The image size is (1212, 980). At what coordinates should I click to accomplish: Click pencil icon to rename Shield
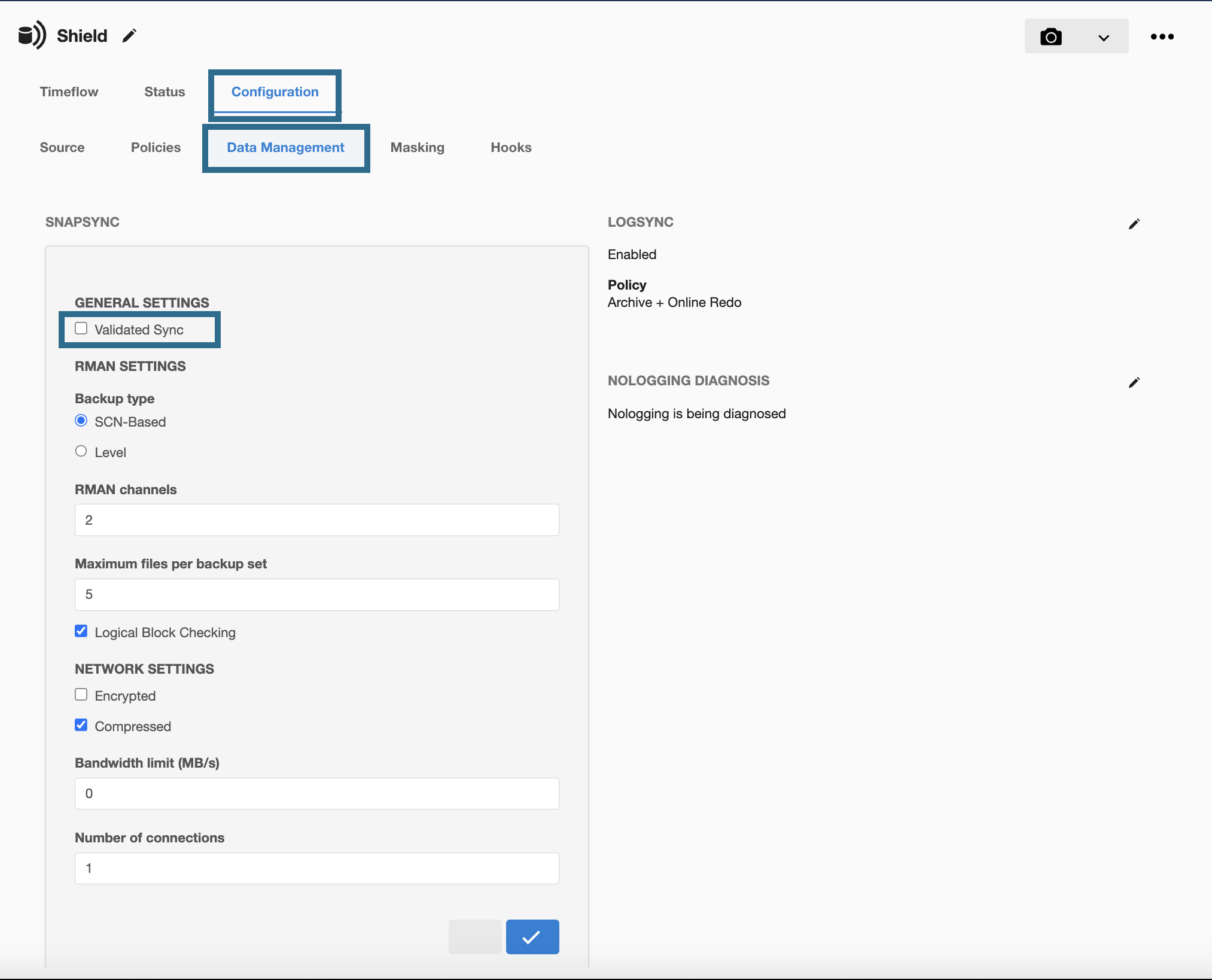129,36
